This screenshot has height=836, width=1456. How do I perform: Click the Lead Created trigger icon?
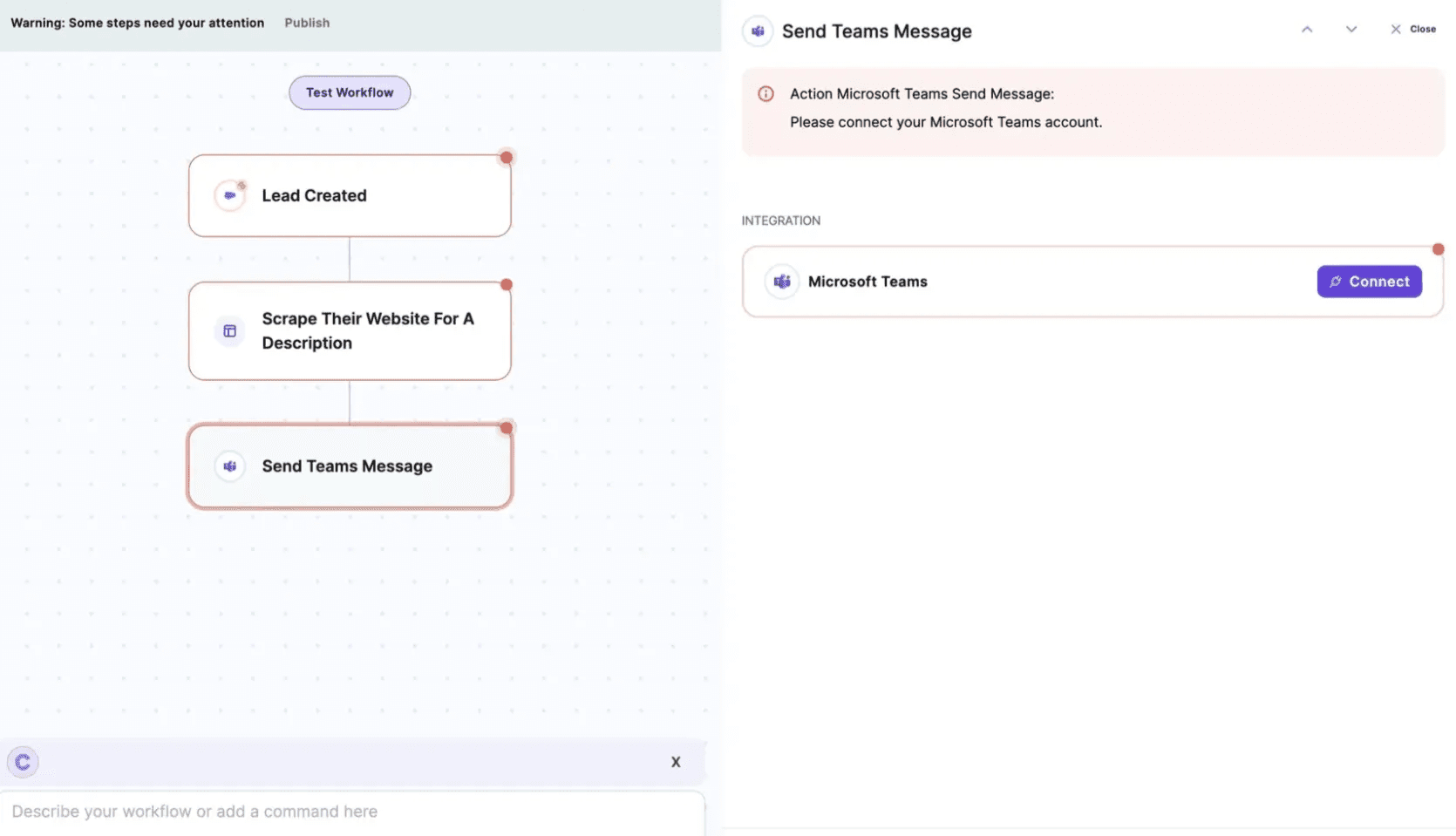pyautogui.click(x=230, y=195)
